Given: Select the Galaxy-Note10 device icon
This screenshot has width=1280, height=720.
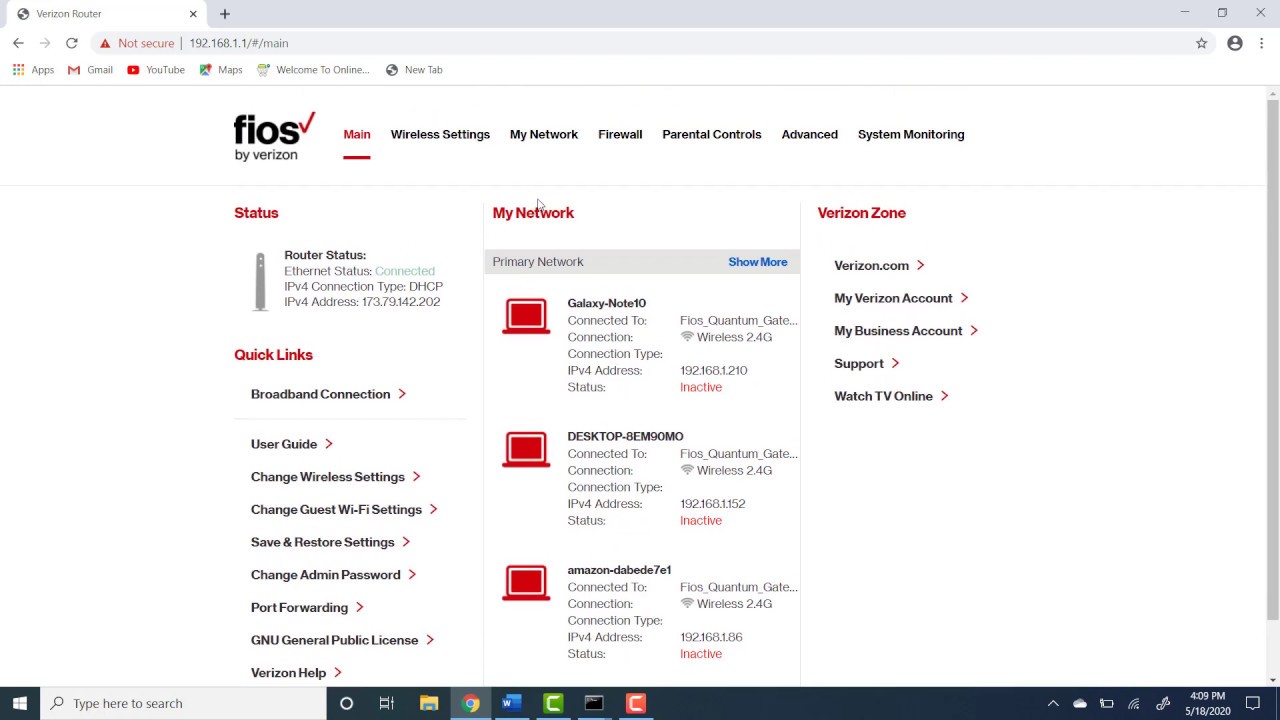Looking at the screenshot, I should point(526,315).
